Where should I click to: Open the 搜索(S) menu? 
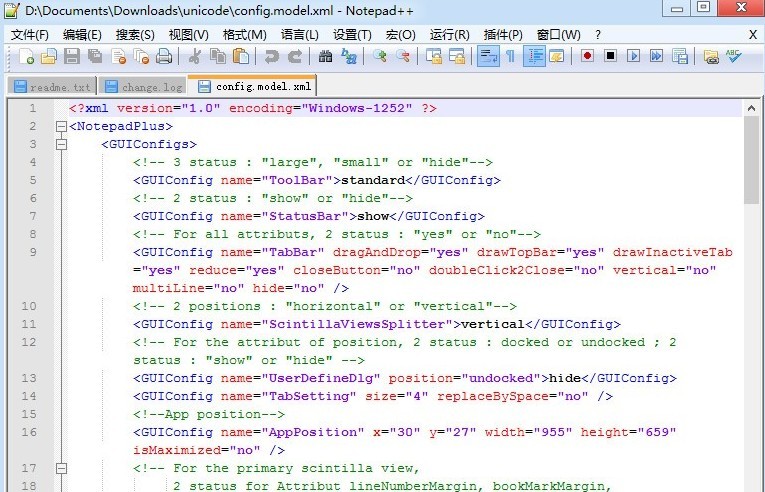pyautogui.click(x=135, y=34)
